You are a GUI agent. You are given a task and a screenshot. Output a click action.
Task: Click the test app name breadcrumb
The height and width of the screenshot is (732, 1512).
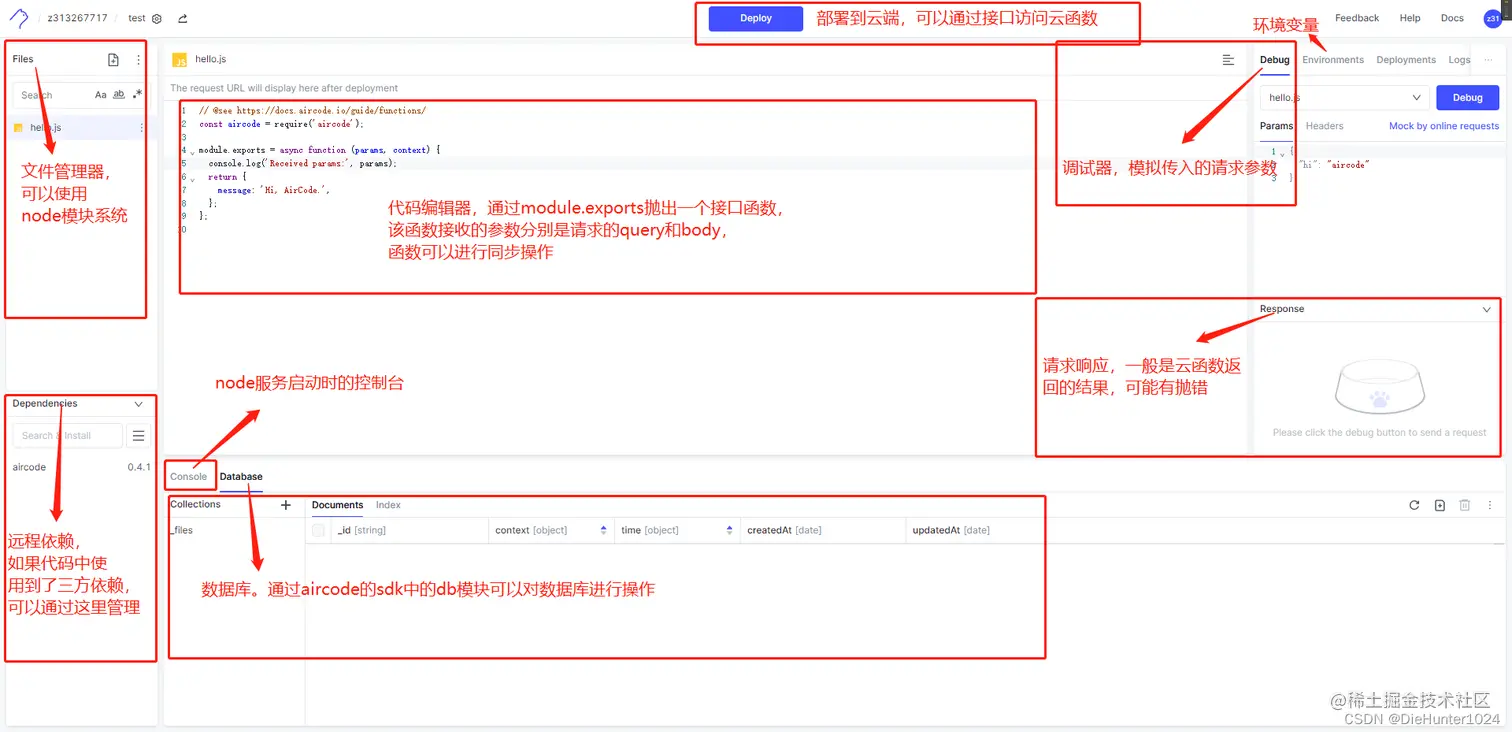click(137, 19)
